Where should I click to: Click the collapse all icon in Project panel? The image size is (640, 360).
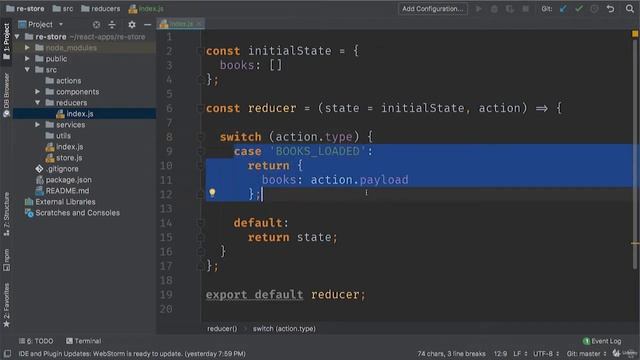112,24
